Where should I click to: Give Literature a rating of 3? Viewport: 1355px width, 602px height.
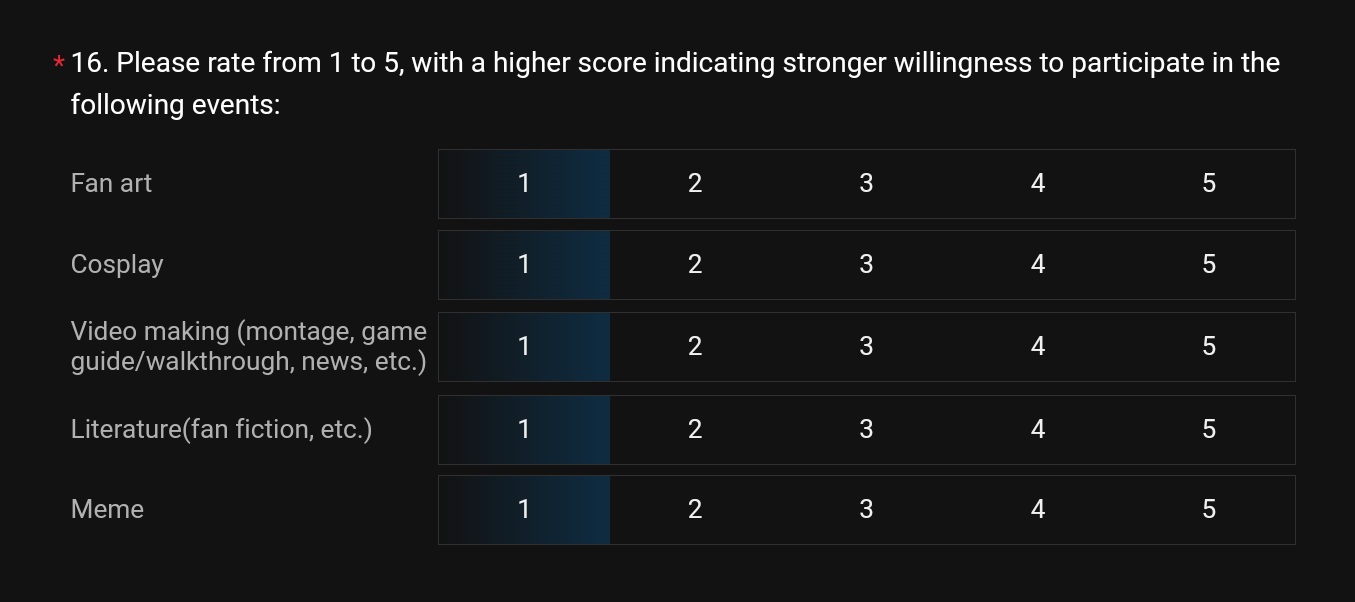point(866,430)
